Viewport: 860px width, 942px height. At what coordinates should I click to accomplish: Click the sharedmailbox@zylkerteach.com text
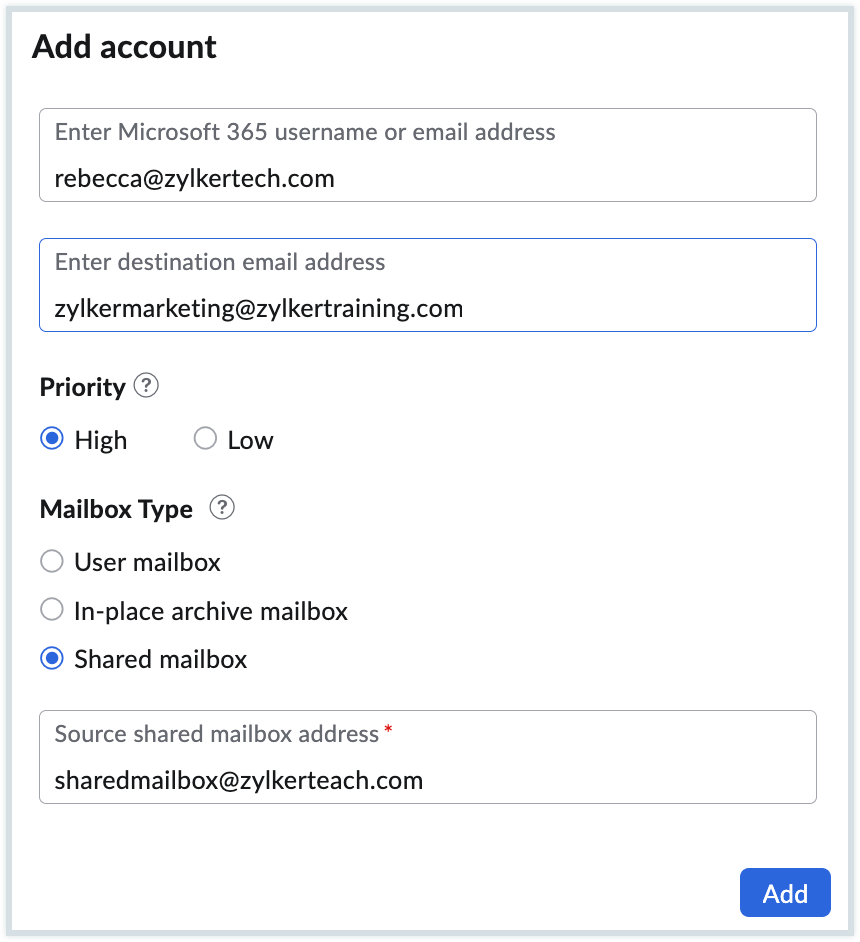(x=239, y=780)
